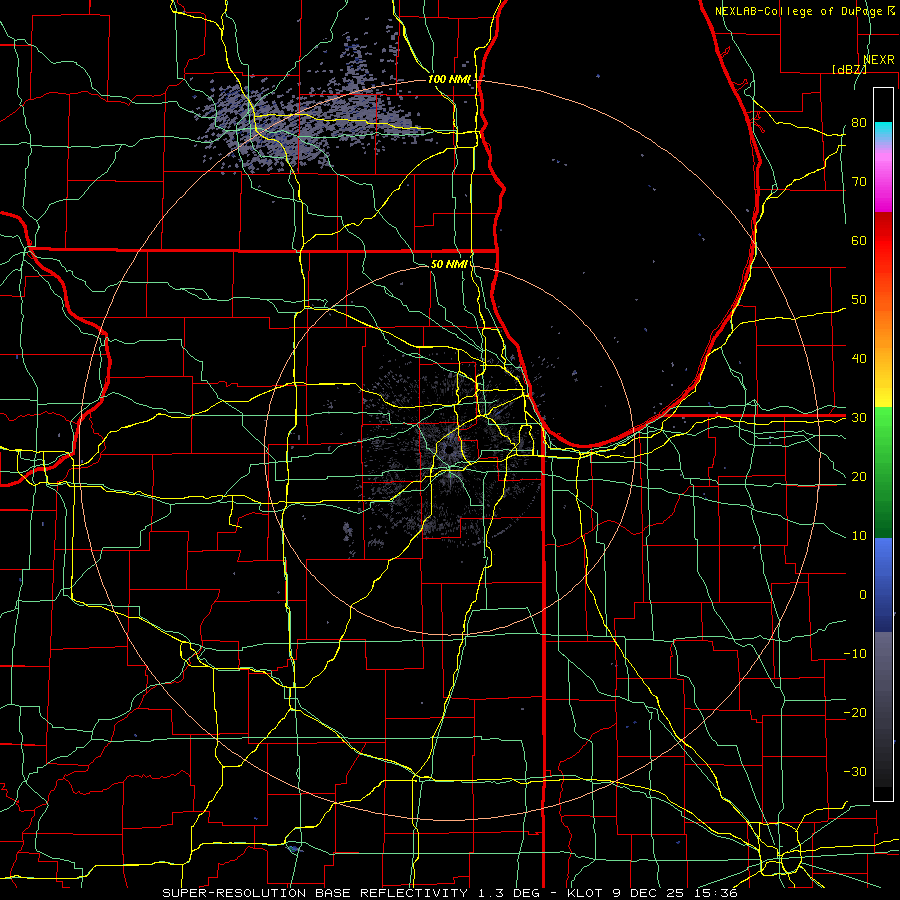Click the KLOT radar site center dot
This screenshot has width=900, height=900.
449,451
